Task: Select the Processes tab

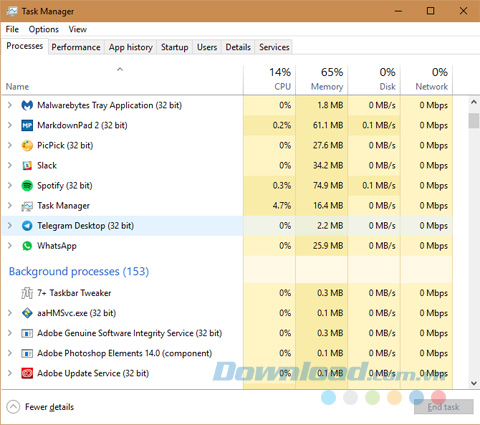Action: tap(25, 46)
